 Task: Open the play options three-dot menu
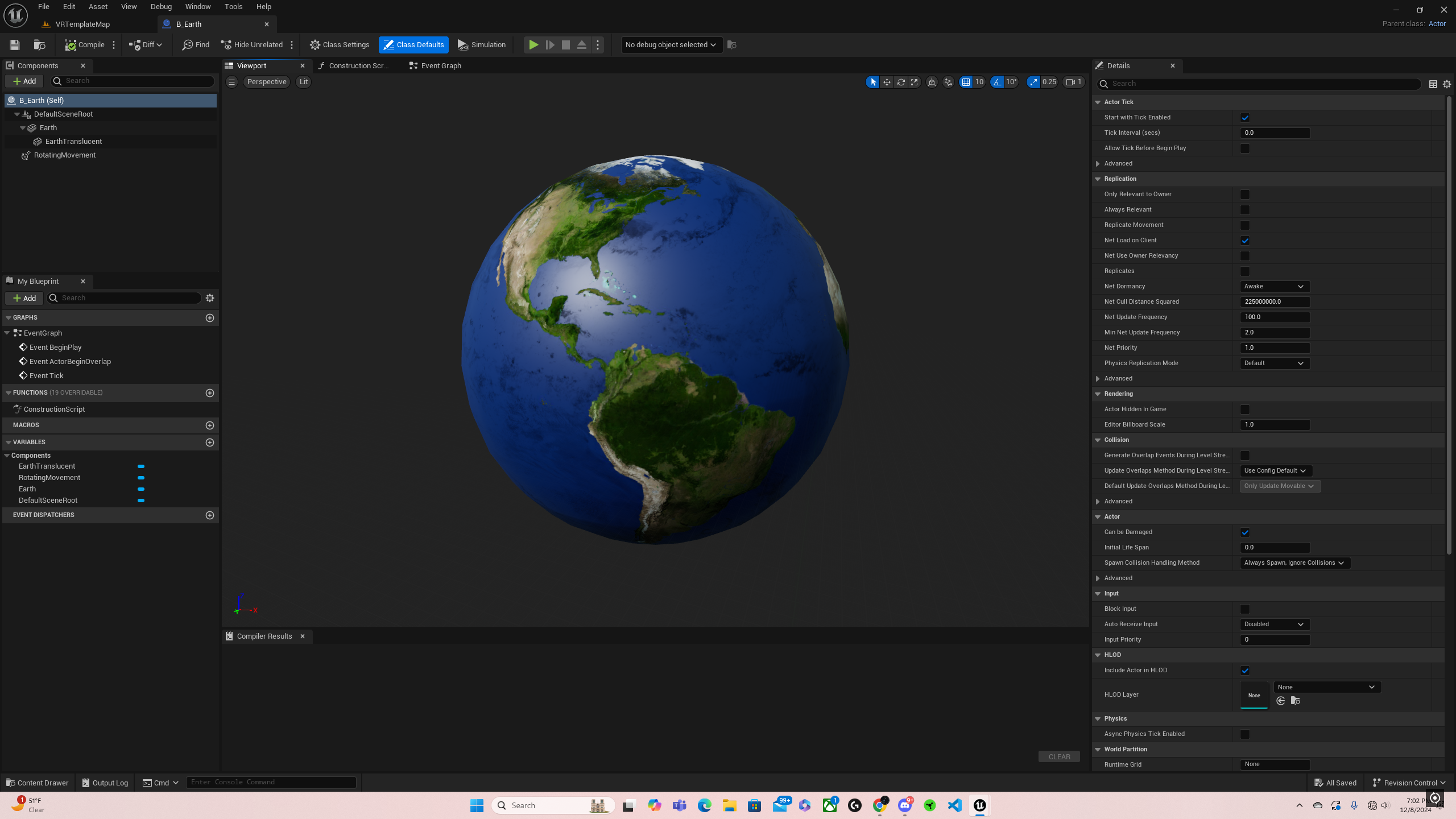point(597,44)
